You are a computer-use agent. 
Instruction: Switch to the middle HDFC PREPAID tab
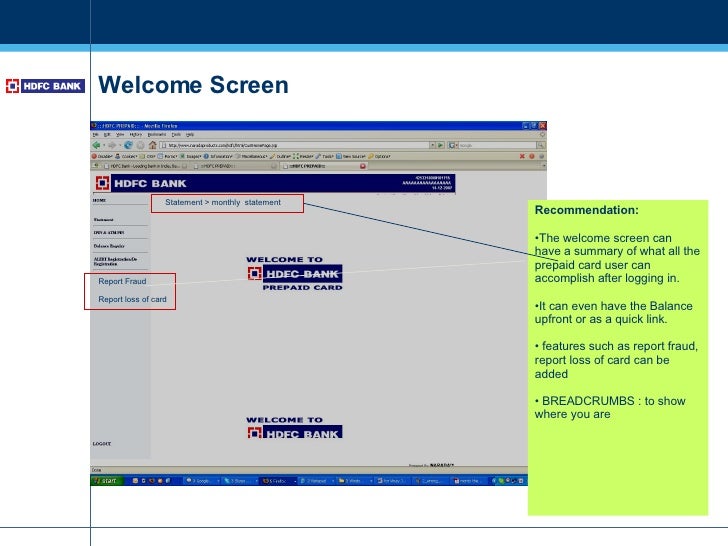(235, 166)
